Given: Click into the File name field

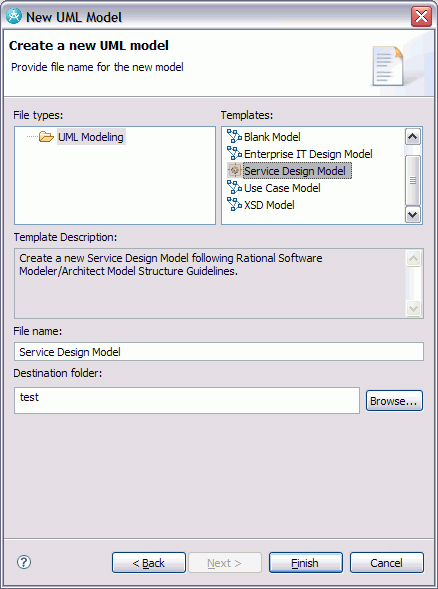Looking at the screenshot, I should (x=219, y=352).
